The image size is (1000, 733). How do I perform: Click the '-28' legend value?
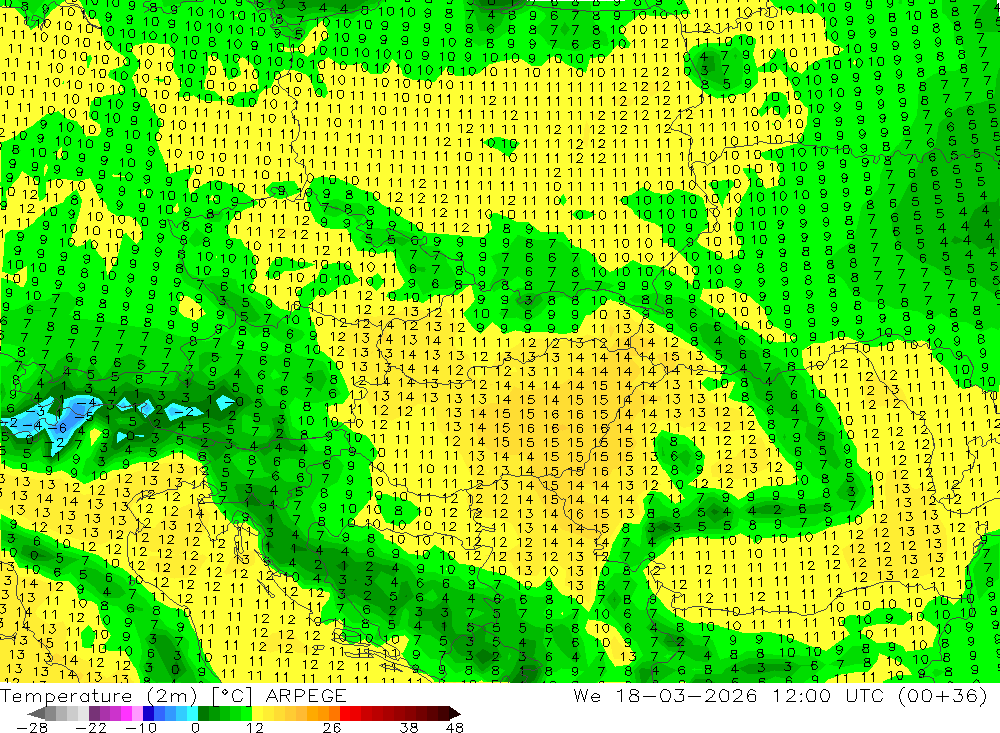[x=31, y=727]
